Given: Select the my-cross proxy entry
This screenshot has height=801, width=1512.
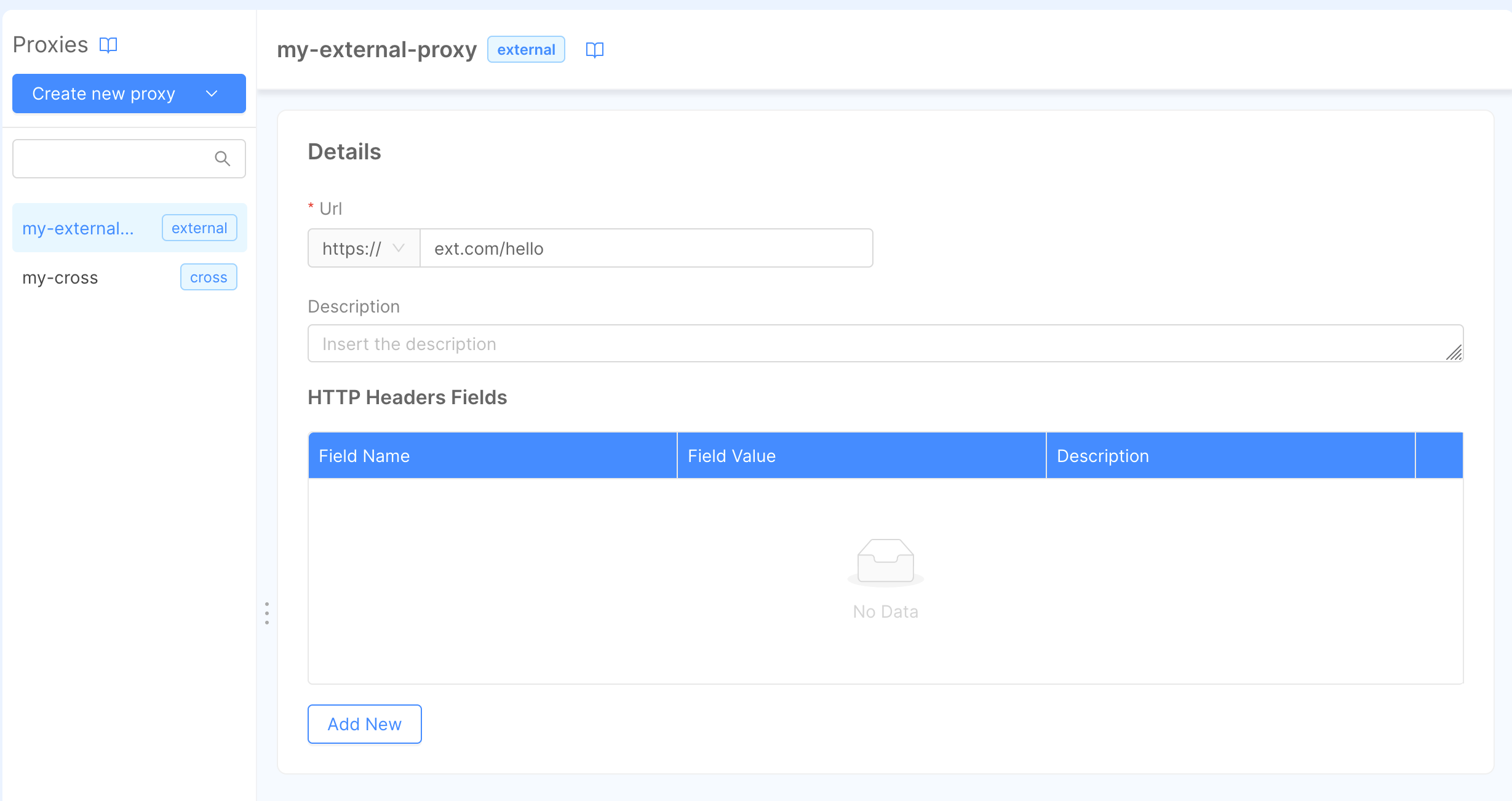Looking at the screenshot, I should 59,277.
